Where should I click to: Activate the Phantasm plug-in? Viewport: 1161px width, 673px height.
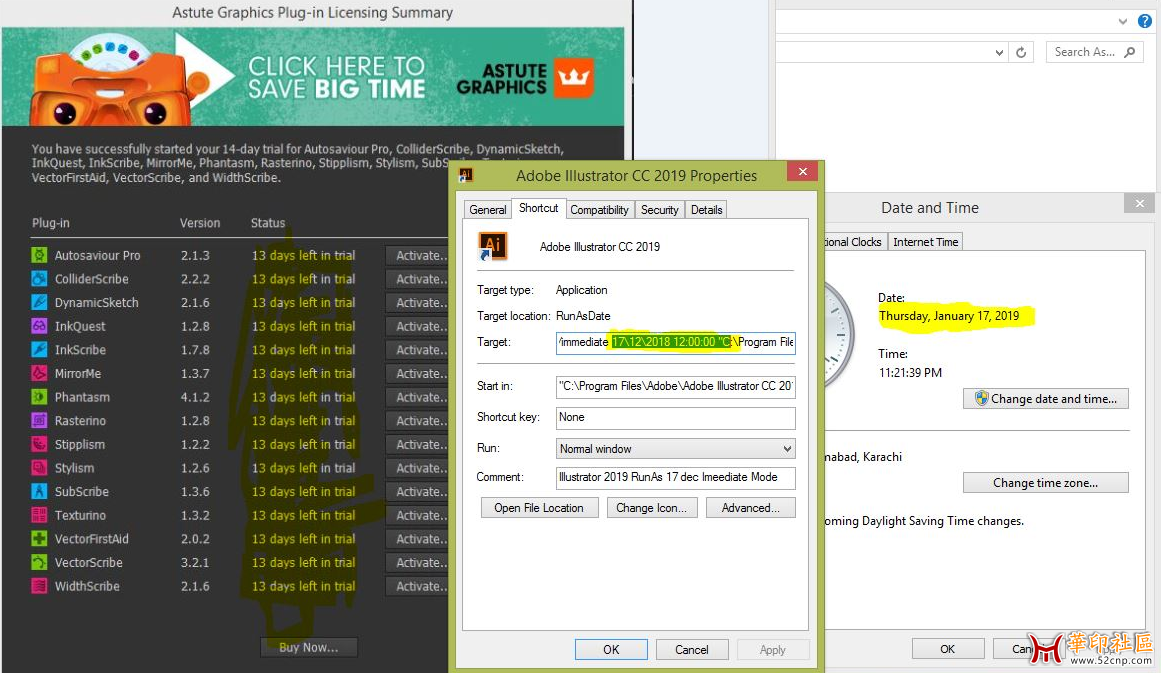[x=418, y=398]
